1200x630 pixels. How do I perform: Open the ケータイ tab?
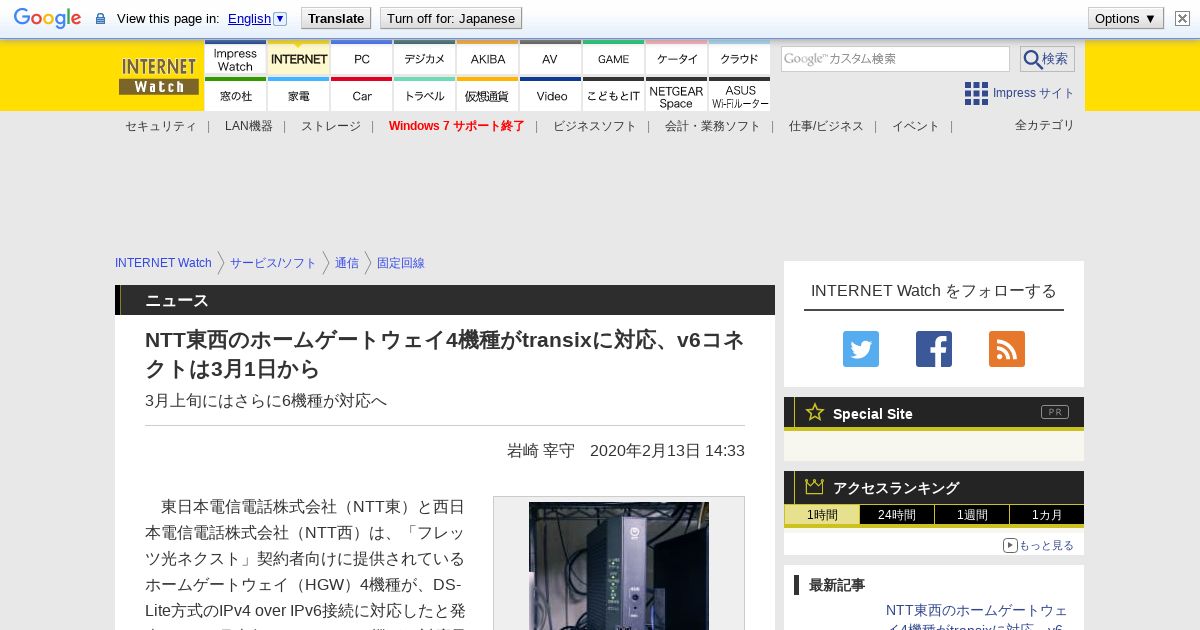click(x=676, y=59)
